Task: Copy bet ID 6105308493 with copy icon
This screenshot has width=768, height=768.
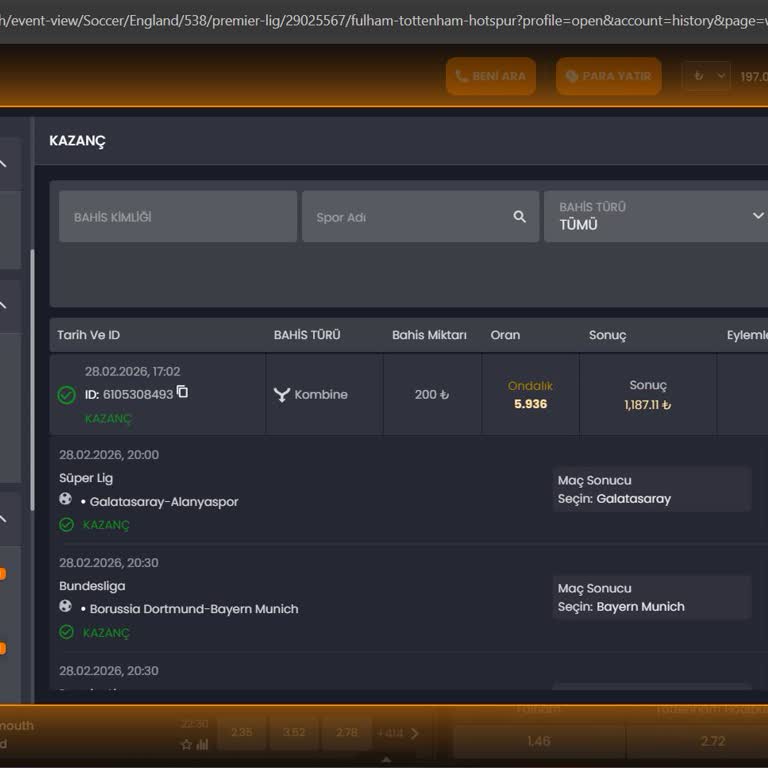Action: click(182, 392)
